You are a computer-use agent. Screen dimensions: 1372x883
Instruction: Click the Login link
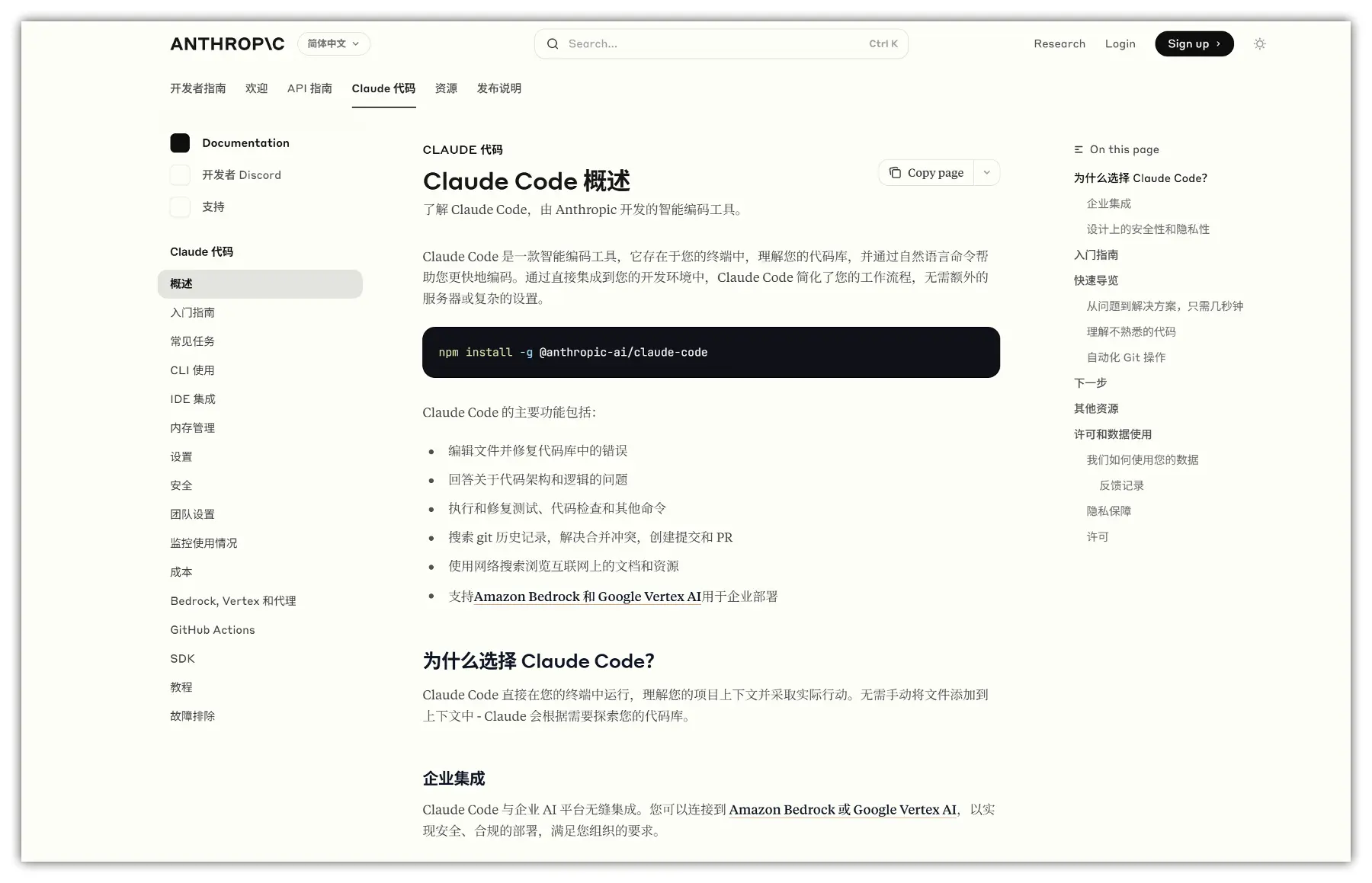click(1120, 44)
